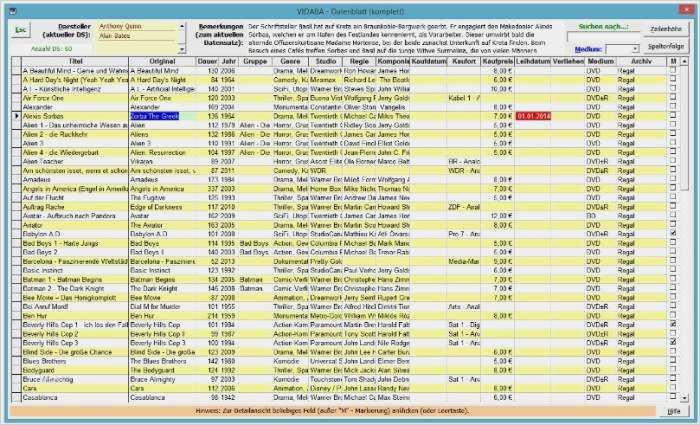Uncheck the M checkbox for Babylon A.D.

(x=673, y=234)
